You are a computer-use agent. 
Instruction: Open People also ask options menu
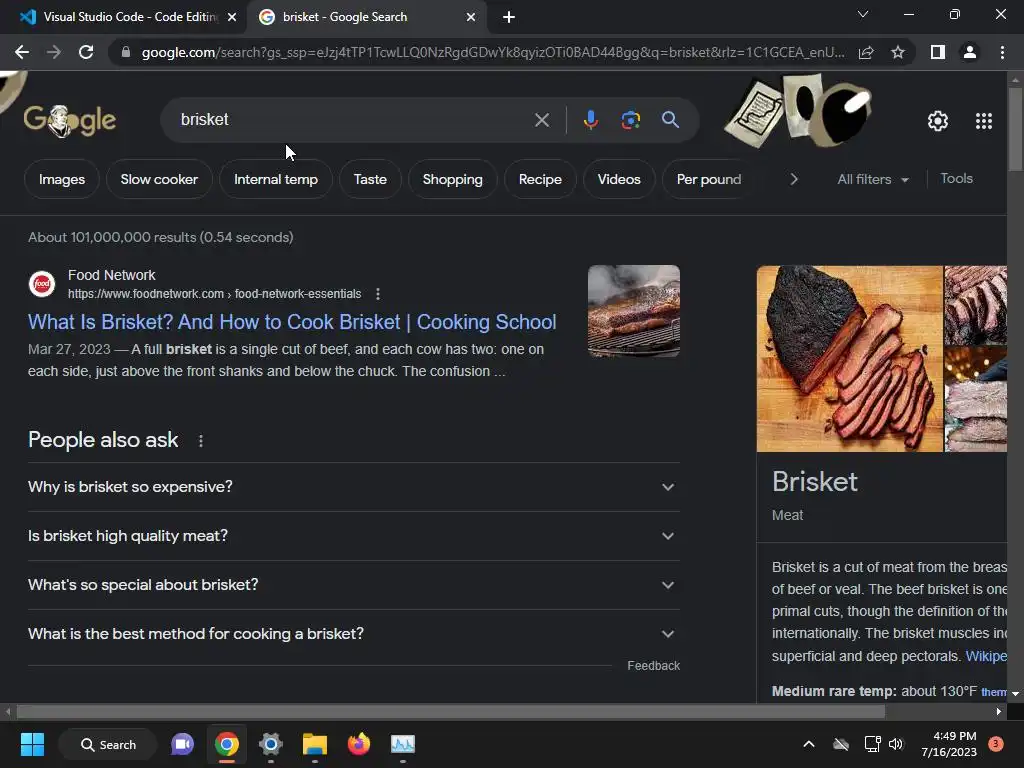pos(200,441)
